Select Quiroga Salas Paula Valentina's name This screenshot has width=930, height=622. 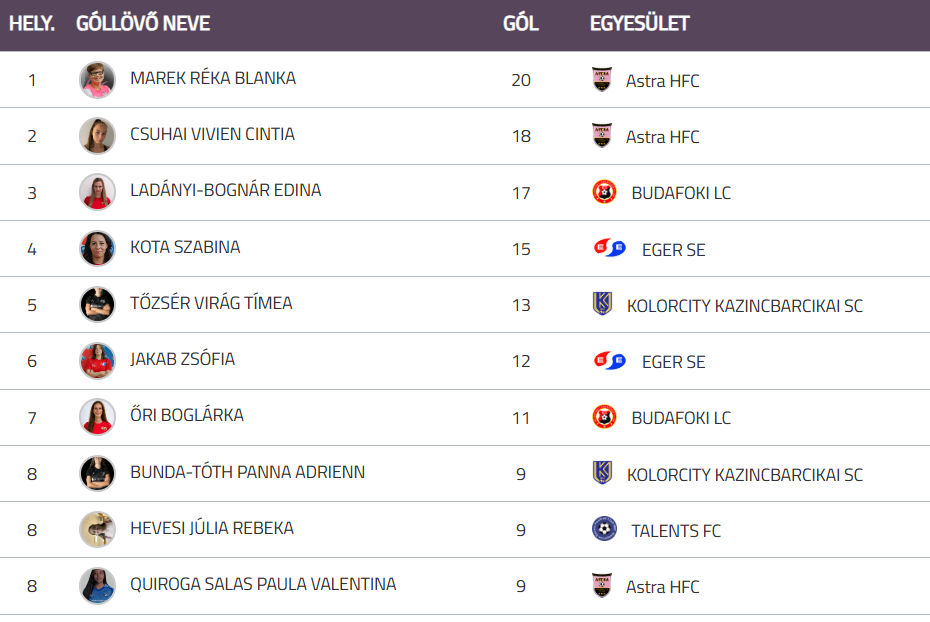click(x=263, y=584)
